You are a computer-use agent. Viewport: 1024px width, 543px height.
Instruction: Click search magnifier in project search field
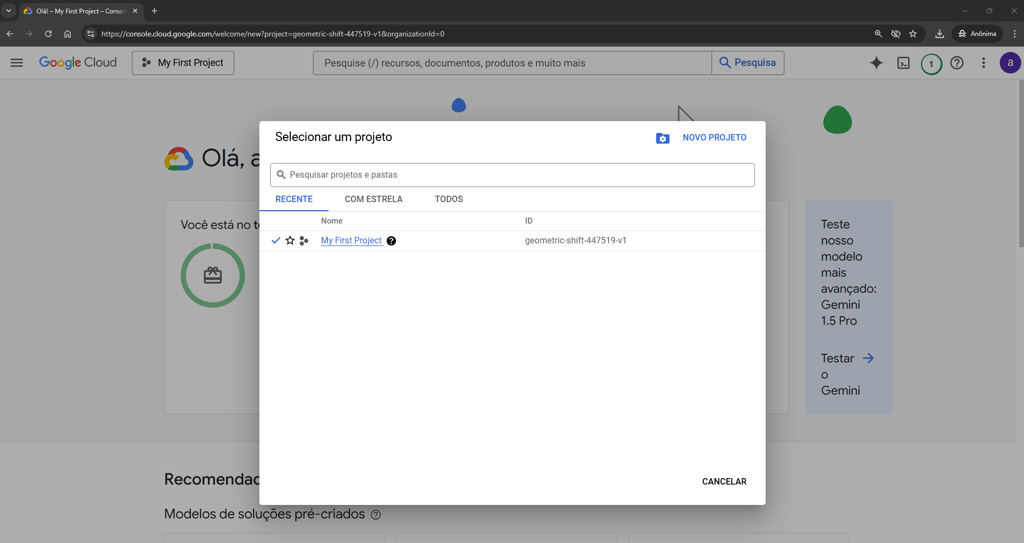[281, 175]
